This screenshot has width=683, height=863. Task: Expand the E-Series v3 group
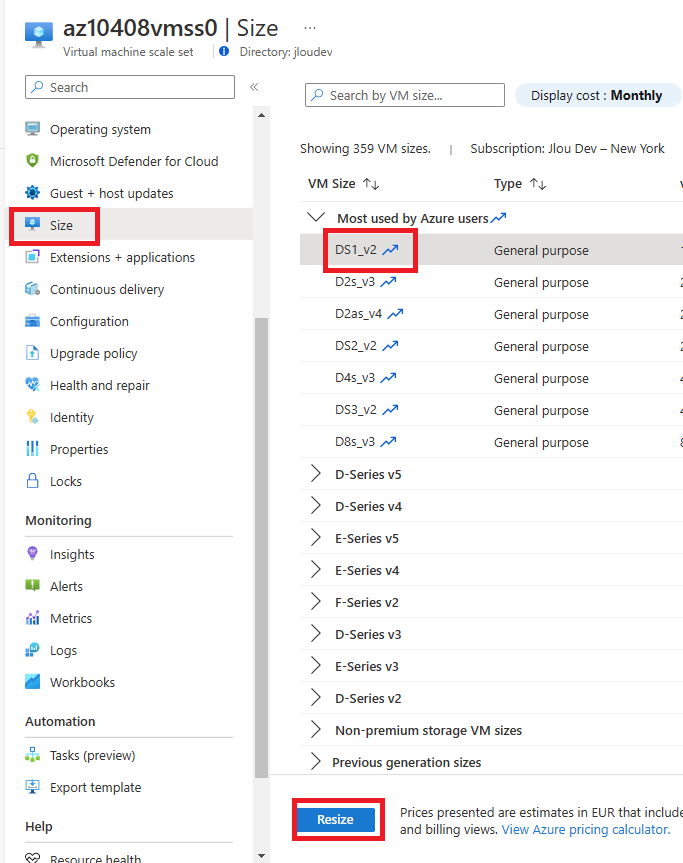point(315,665)
